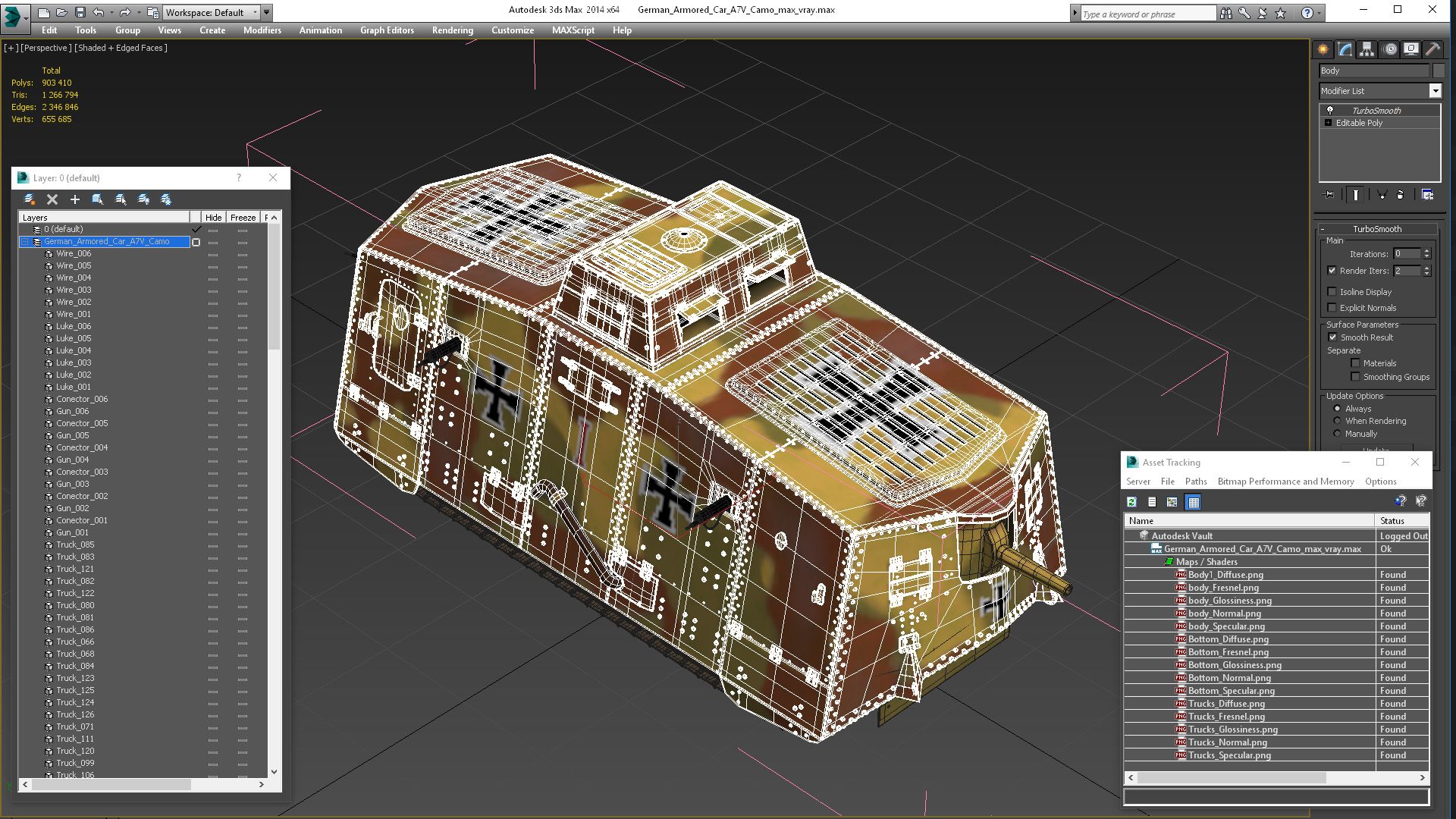Open the undo history dropdown arrow
This screenshot has height=819, width=1456.
click(x=111, y=13)
